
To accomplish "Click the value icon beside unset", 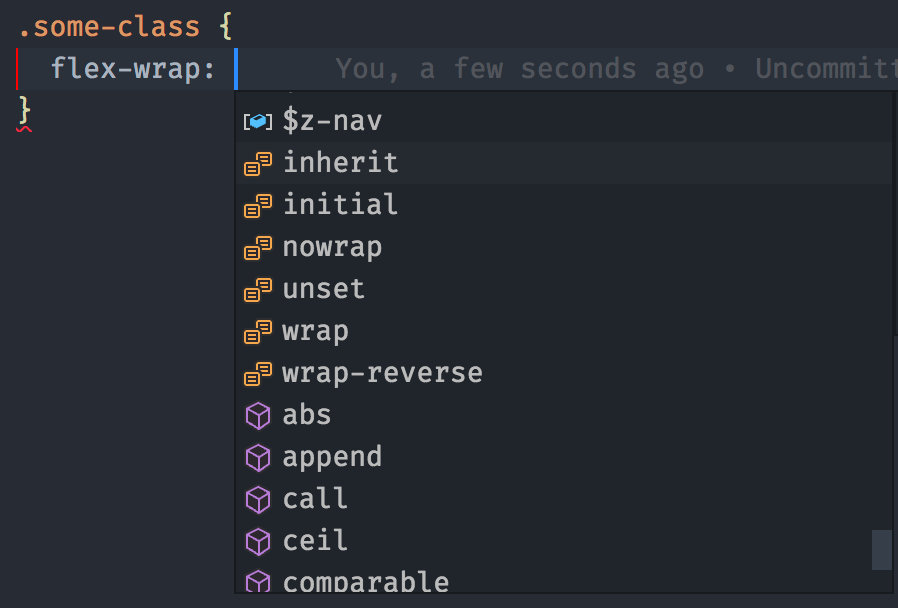I will point(258,288).
